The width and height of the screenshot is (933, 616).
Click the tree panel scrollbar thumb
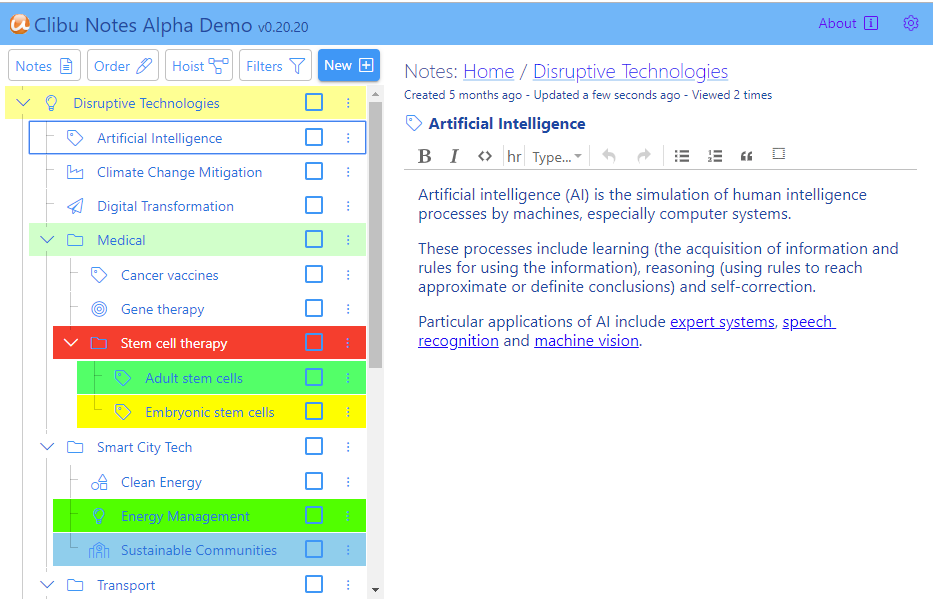pyautogui.click(x=375, y=235)
